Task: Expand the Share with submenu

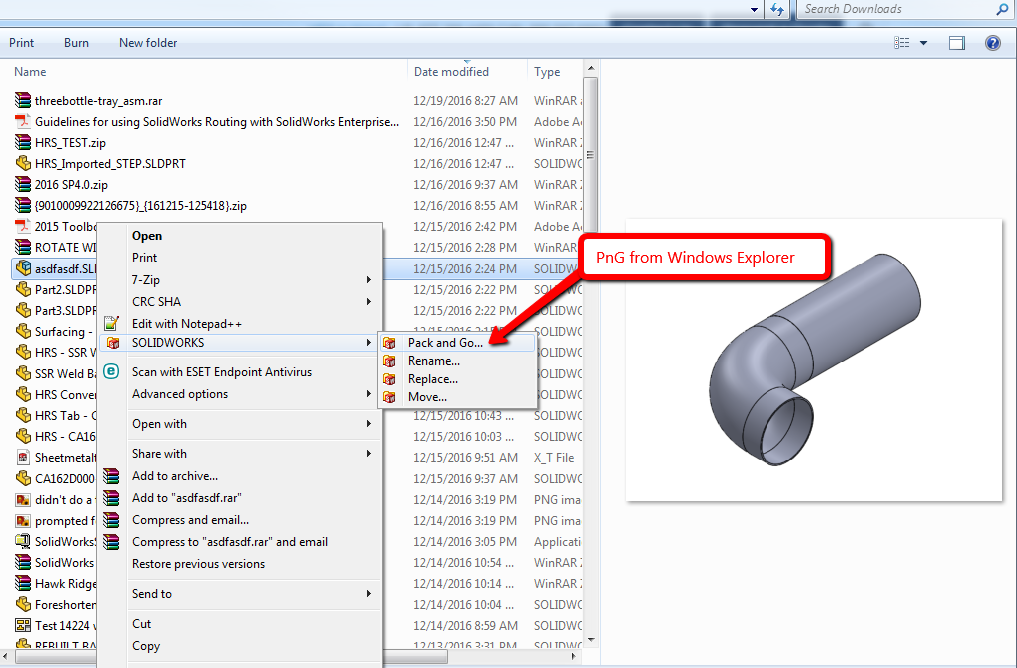Action: coord(368,453)
